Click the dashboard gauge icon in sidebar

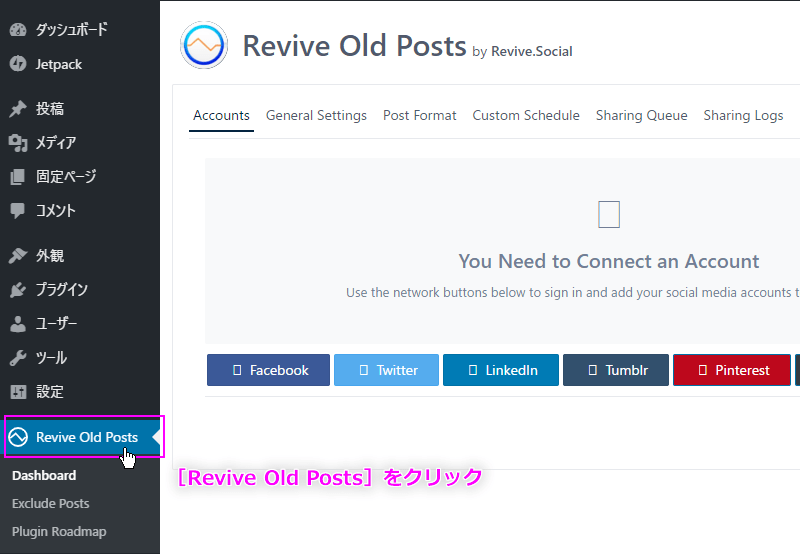(x=18, y=30)
